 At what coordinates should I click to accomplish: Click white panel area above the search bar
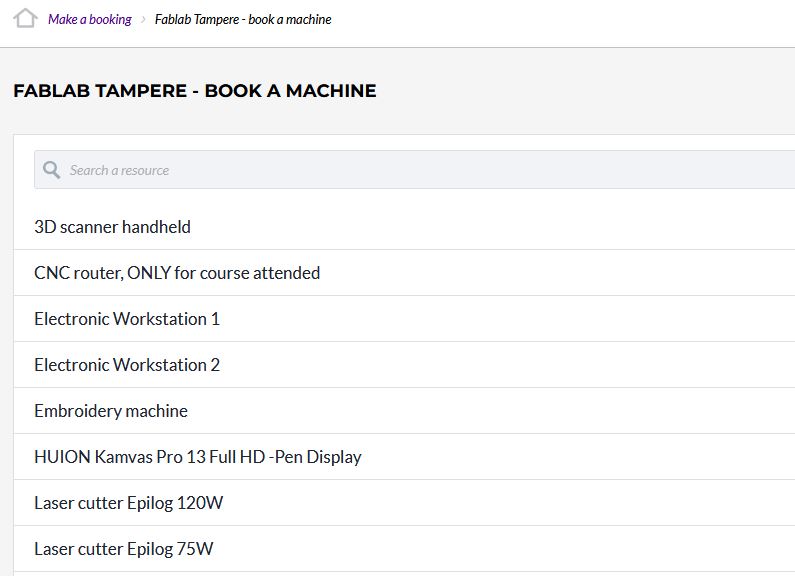[400, 142]
